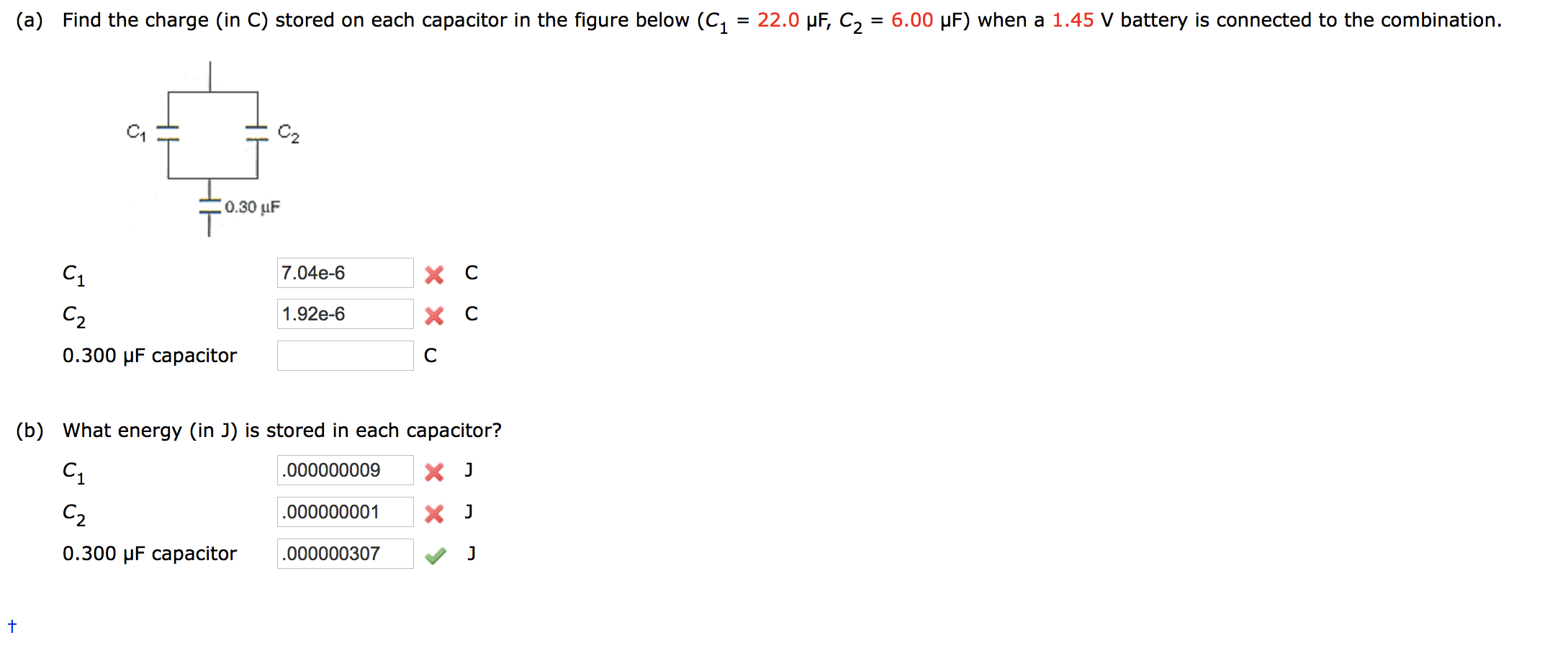Select the .000000009 energy input box

(345, 471)
